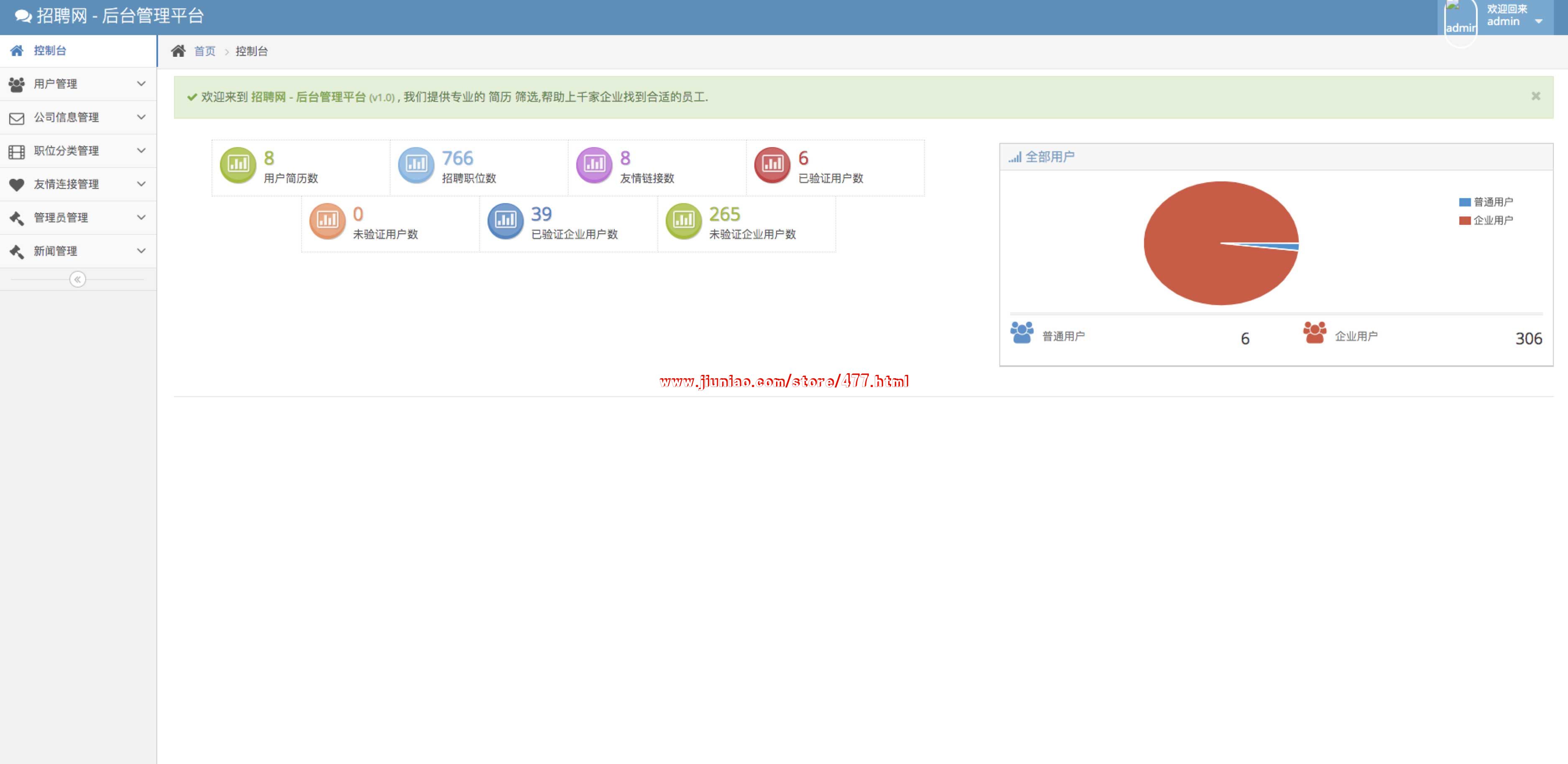Viewport: 1568px width, 764px height.
Task: Click the home icon in breadcrumb
Action: 178,51
